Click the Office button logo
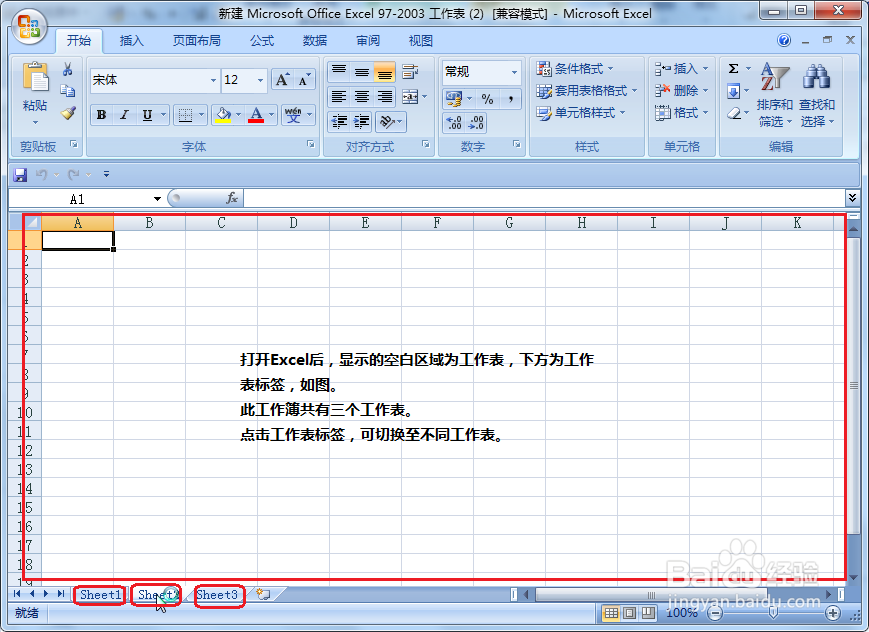 [x=29, y=27]
